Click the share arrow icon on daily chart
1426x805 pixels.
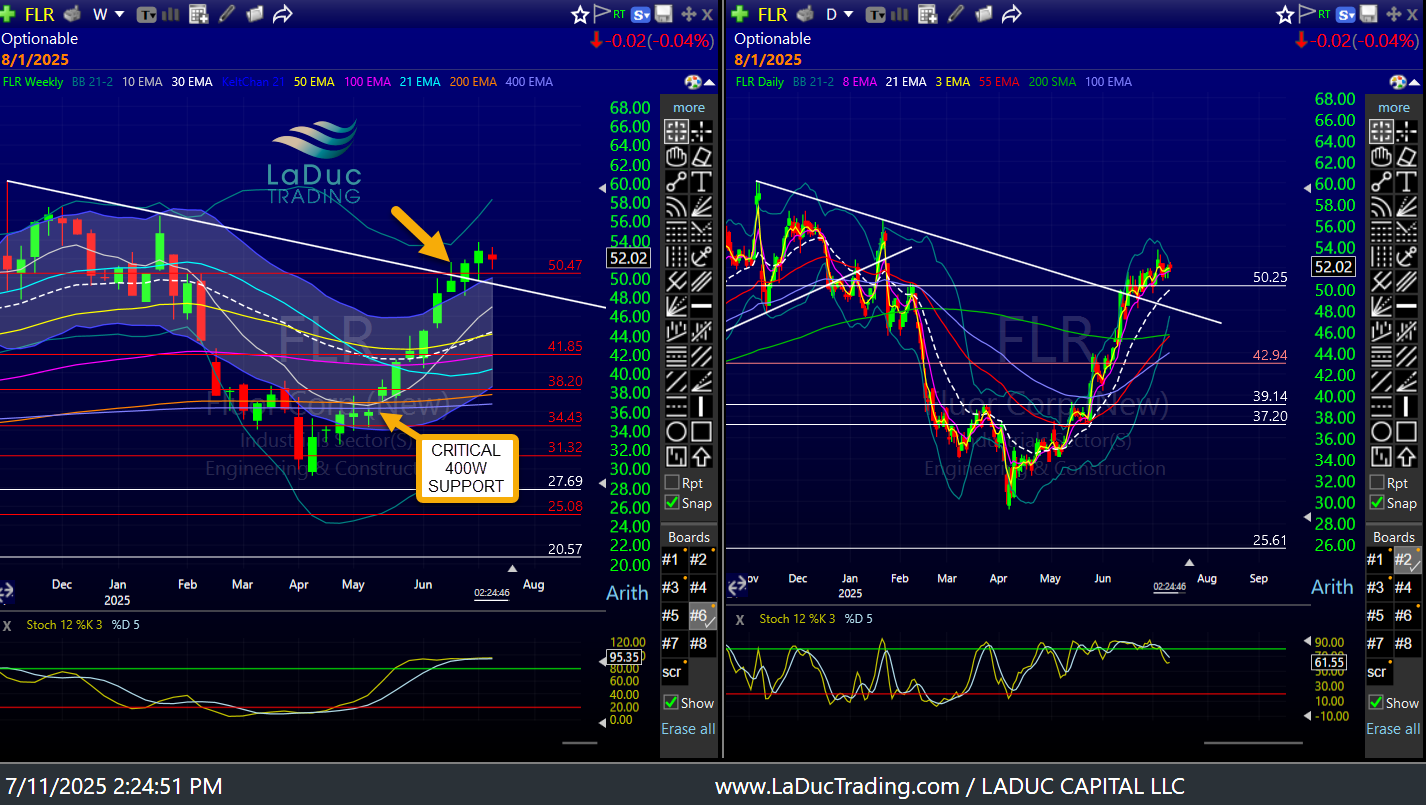[1011, 14]
